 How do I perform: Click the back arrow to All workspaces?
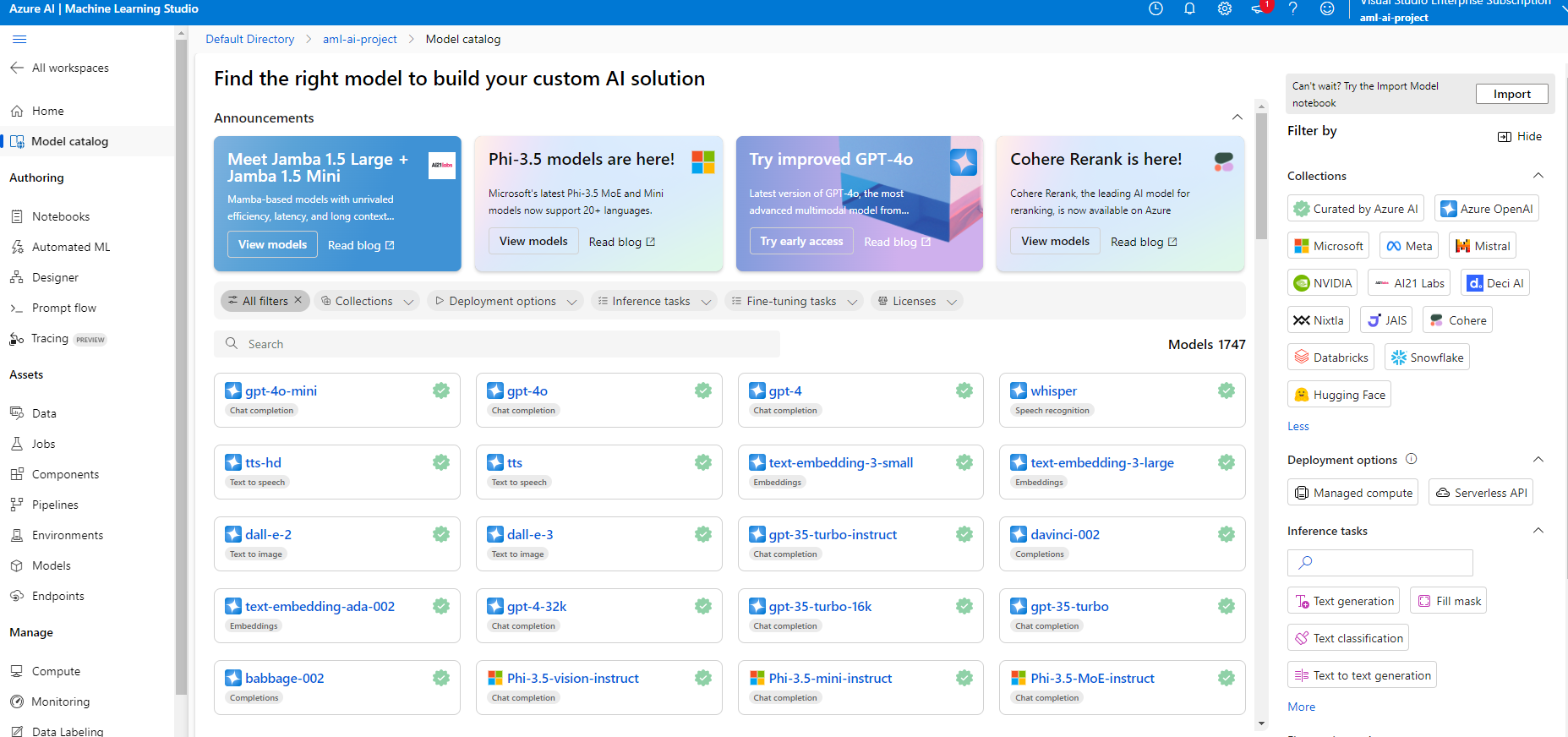pos(17,68)
